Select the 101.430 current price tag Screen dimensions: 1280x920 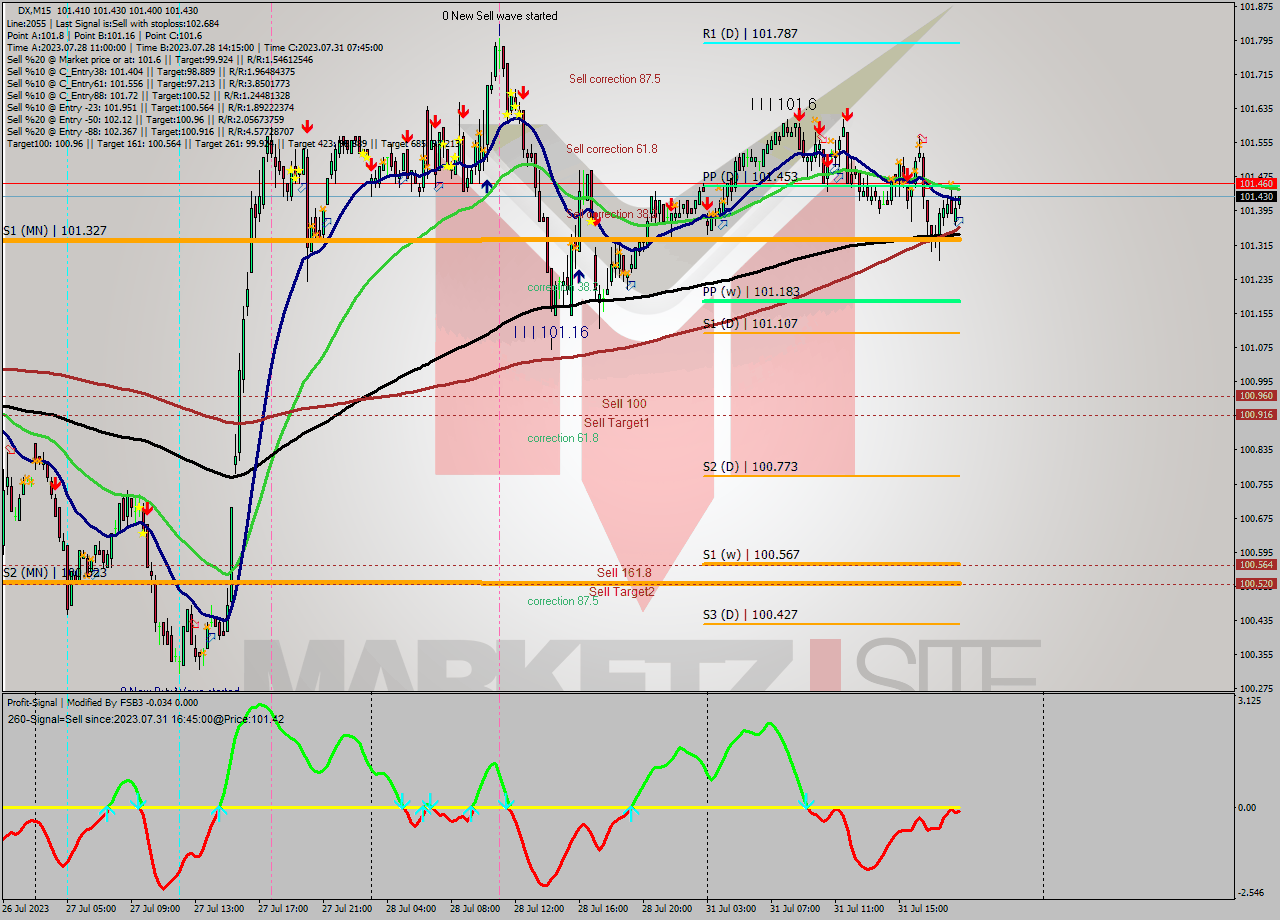(1256, 197)
